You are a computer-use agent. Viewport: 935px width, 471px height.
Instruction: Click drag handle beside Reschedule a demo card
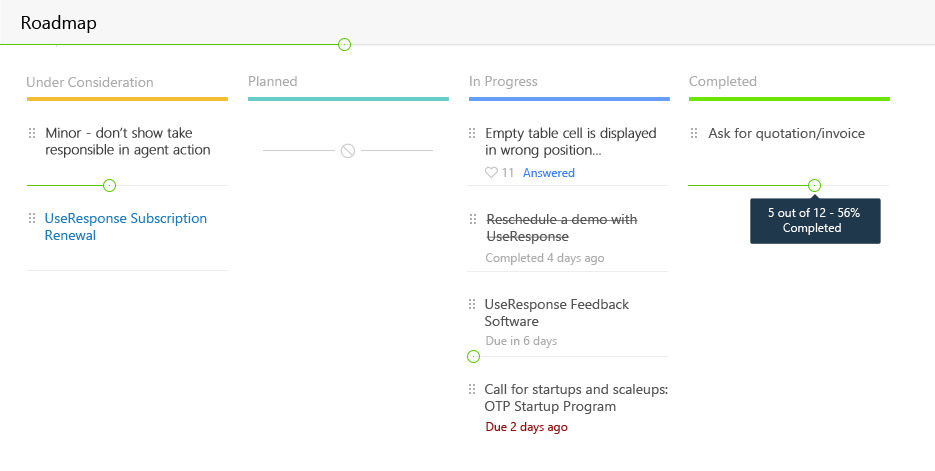click(x=472, y=219)
